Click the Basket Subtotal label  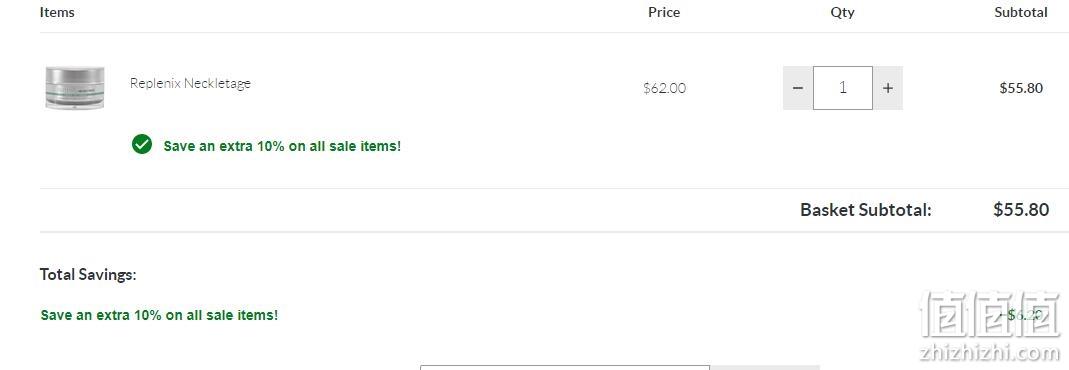pyautogui.click(x=866, y=210)
